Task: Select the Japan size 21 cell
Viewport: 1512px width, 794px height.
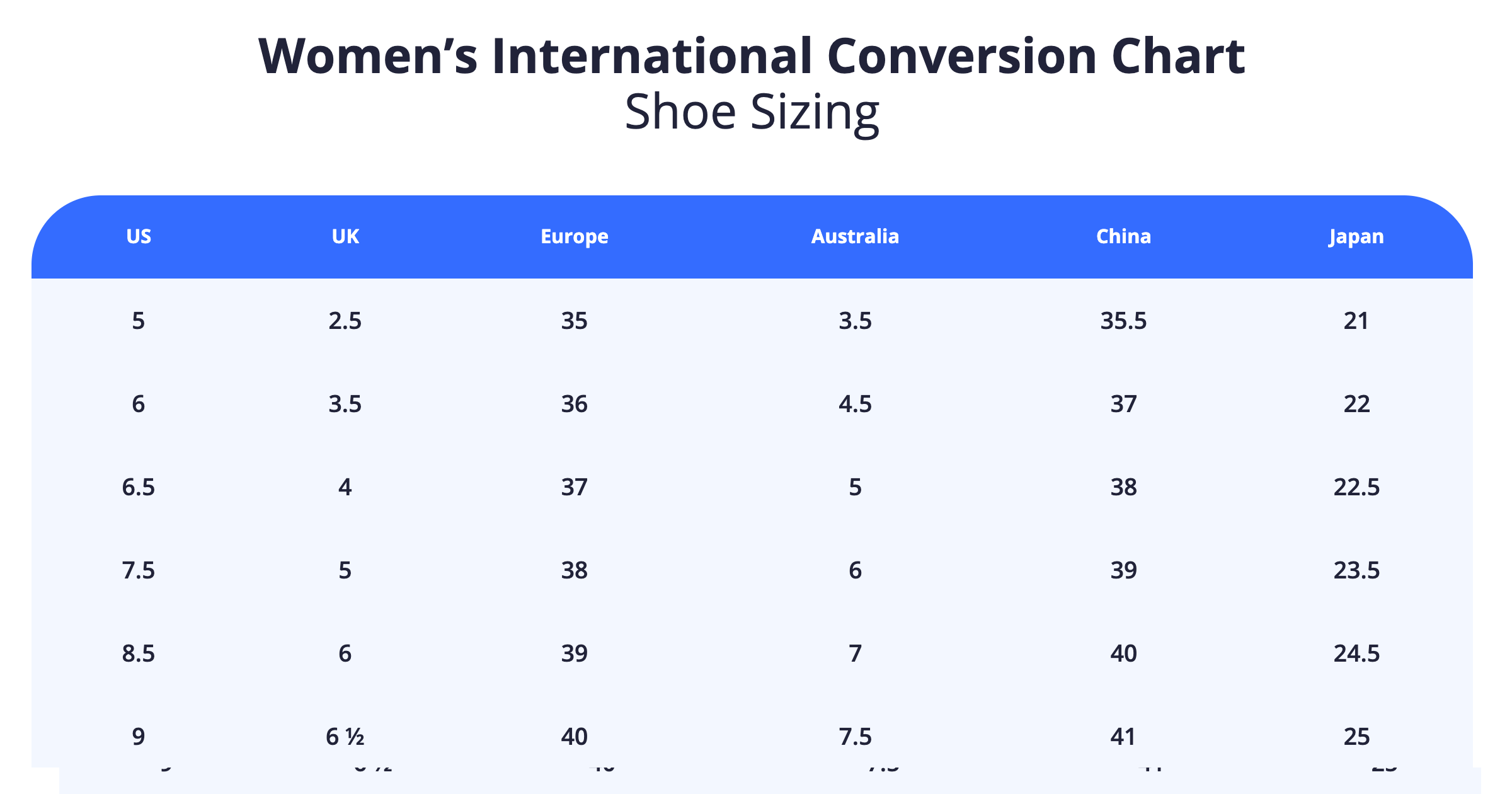Action: (x=1356, y=321)
